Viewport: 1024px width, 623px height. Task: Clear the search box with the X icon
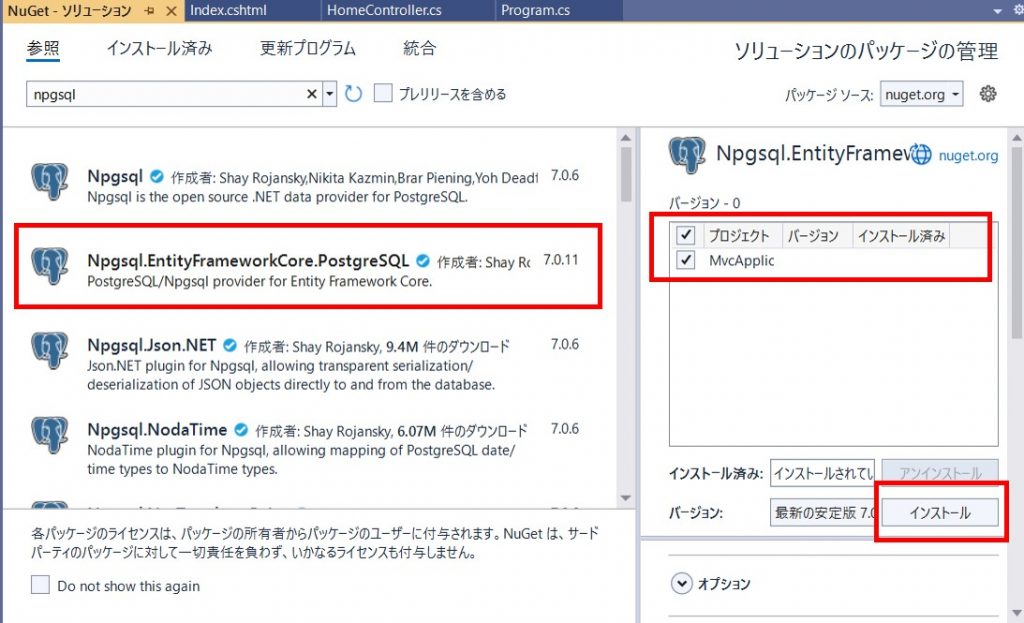(x=312, y=94)
